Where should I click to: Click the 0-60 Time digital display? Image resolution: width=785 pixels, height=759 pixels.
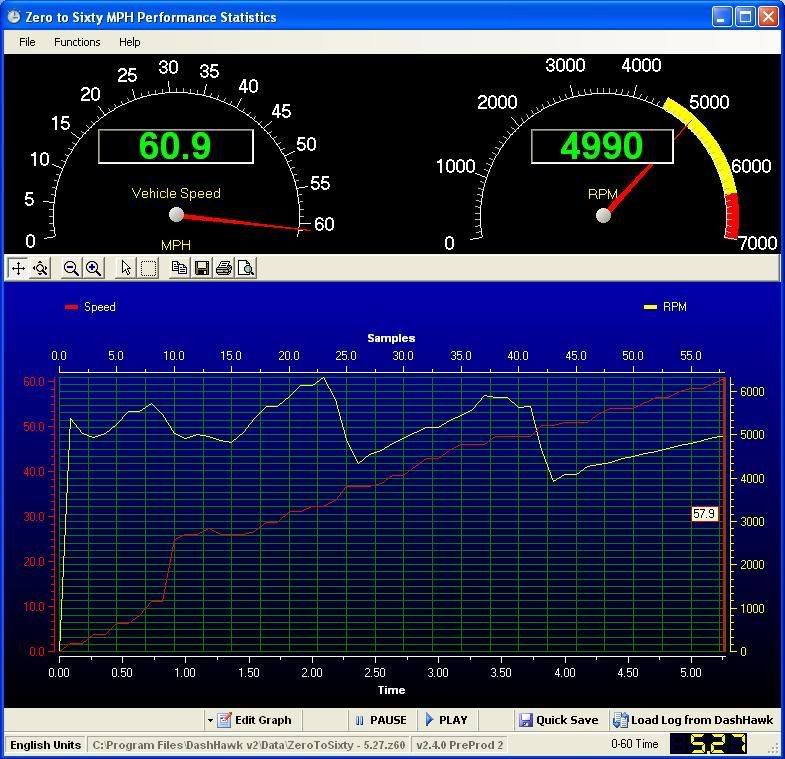pyautogui.click(x=709, y=744)
